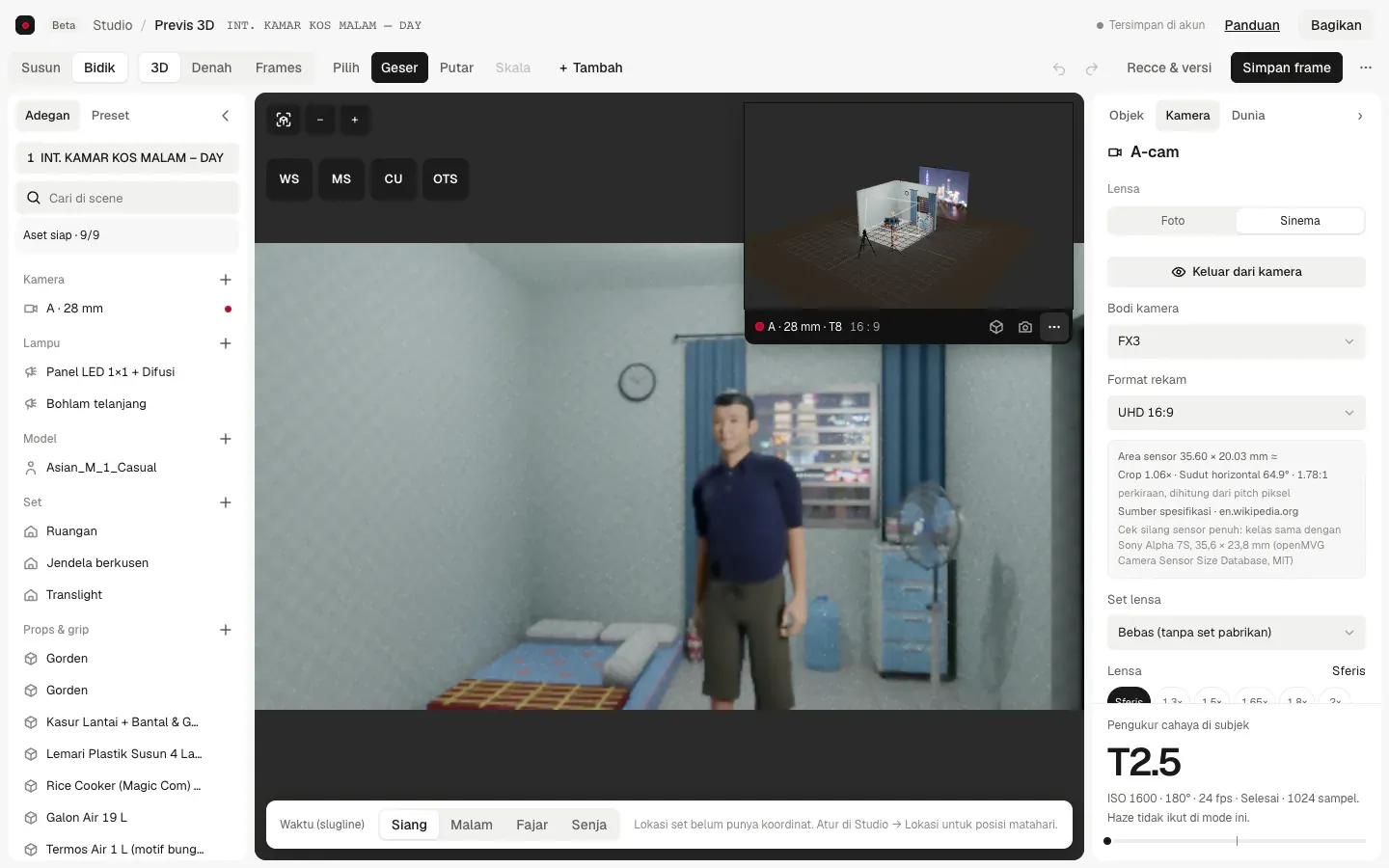Set time of day to Senja

click(x=589, y=825)
